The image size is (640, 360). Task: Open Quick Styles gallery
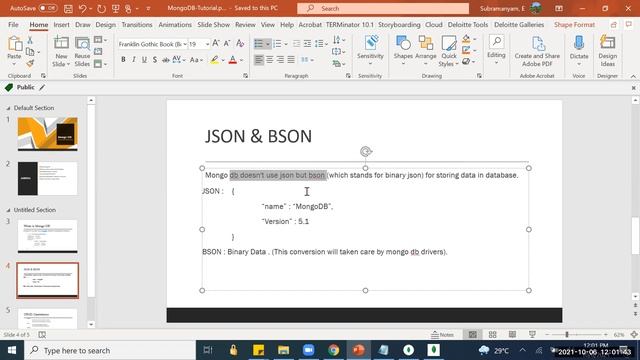[449, 51]
